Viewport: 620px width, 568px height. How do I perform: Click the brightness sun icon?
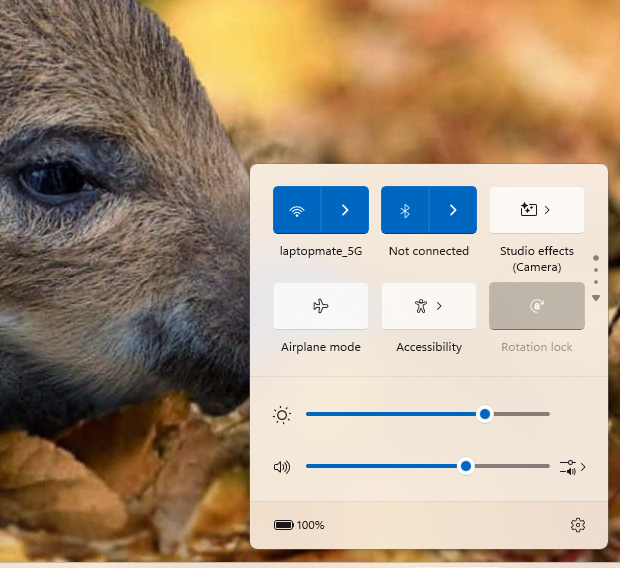pyautogui.click(x=282, y=415)
